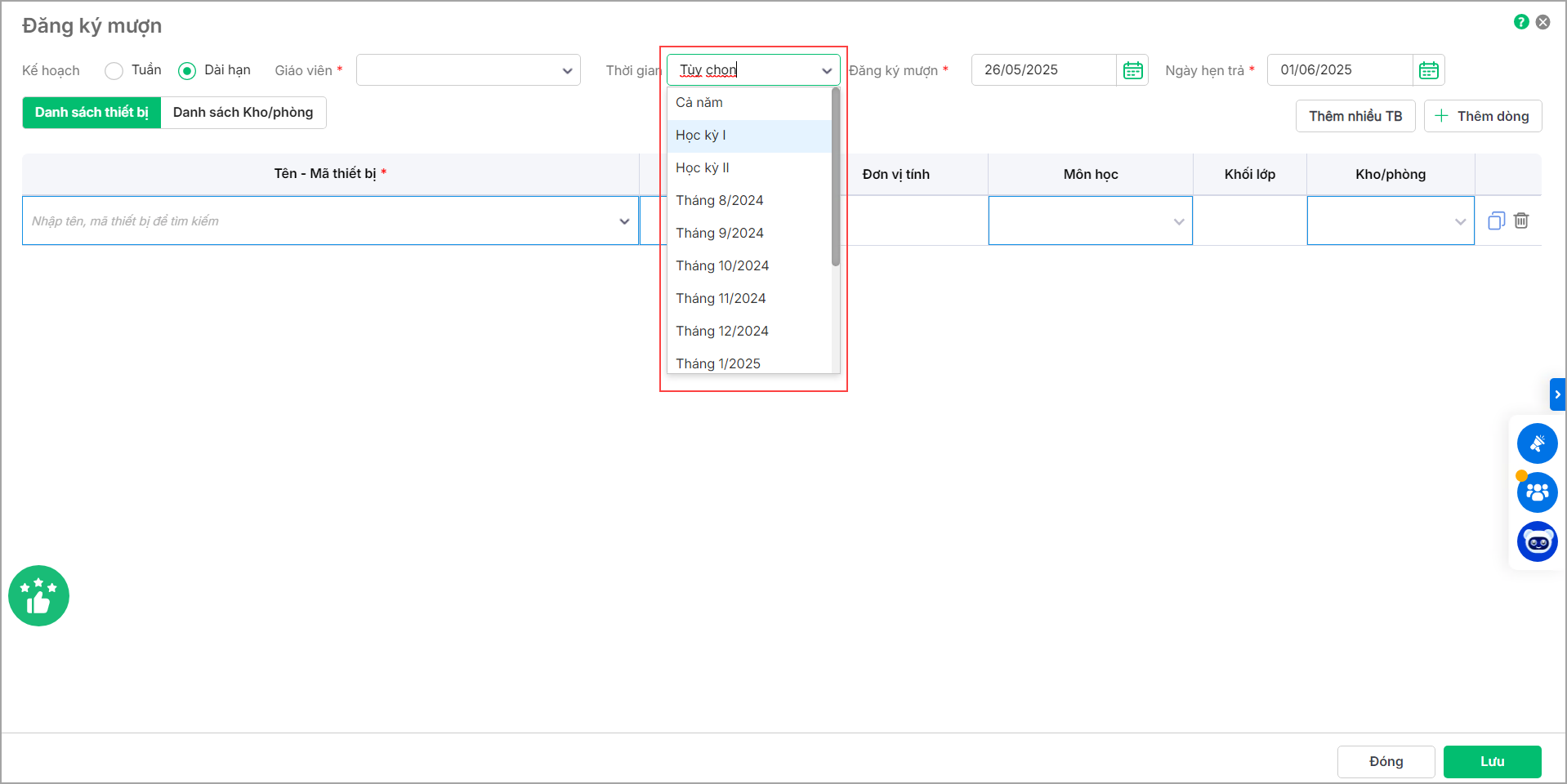Select the Dài hạn plan radio button
Viewport: 1567px width, 784px height.
[x=187, y=71]
